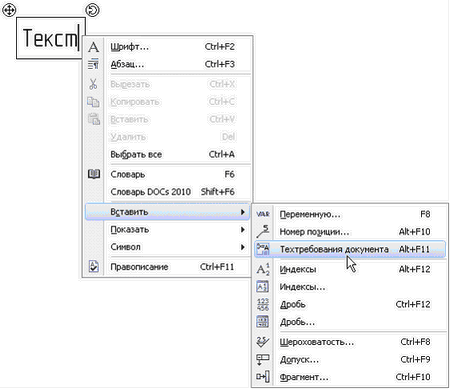Click the rotate handle above text box
This screenshot has width=450, height=389.
(92, 10)
